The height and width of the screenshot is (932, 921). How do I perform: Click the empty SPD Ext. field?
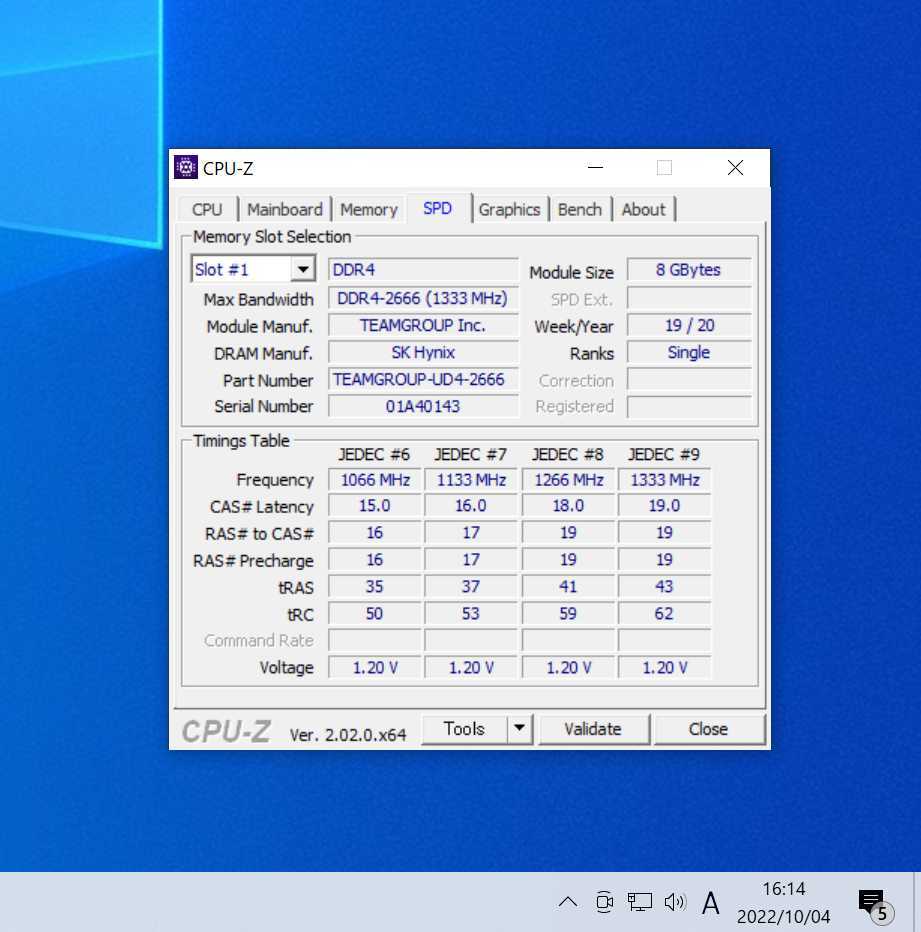[x=689, y=298]
